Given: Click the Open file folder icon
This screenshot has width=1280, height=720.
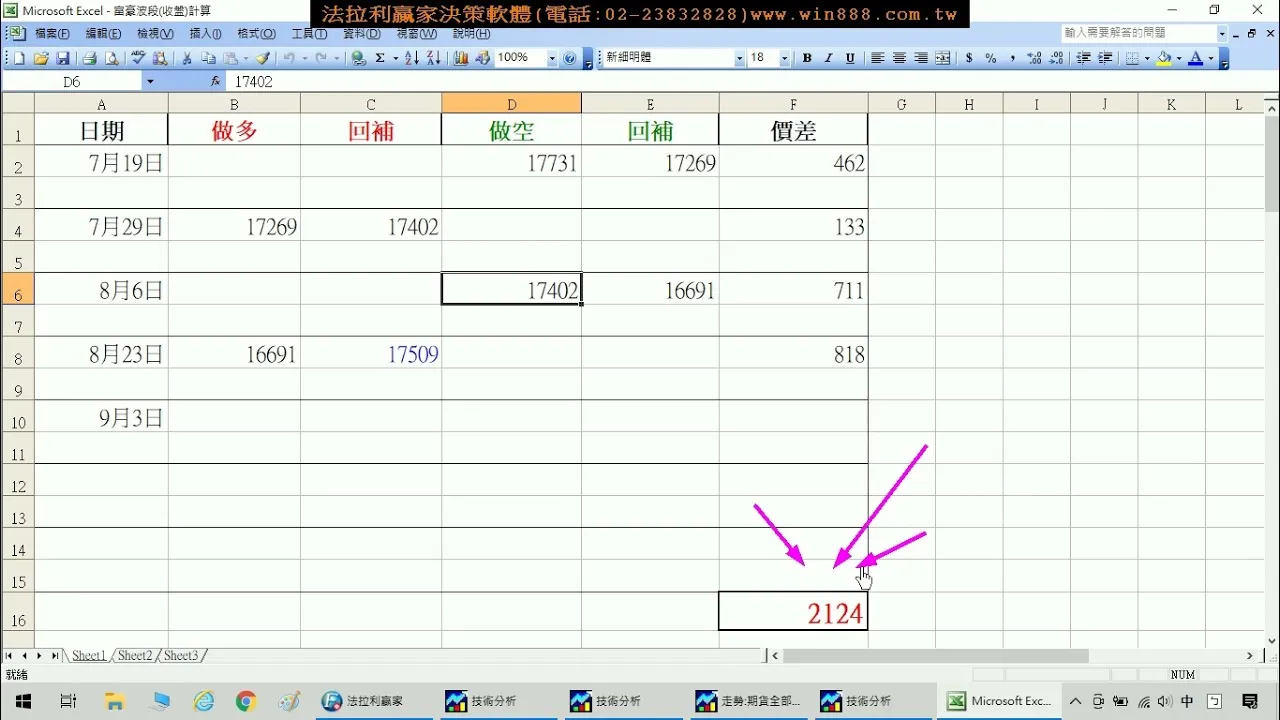Looking at the screenshot, I should point(41,58).
